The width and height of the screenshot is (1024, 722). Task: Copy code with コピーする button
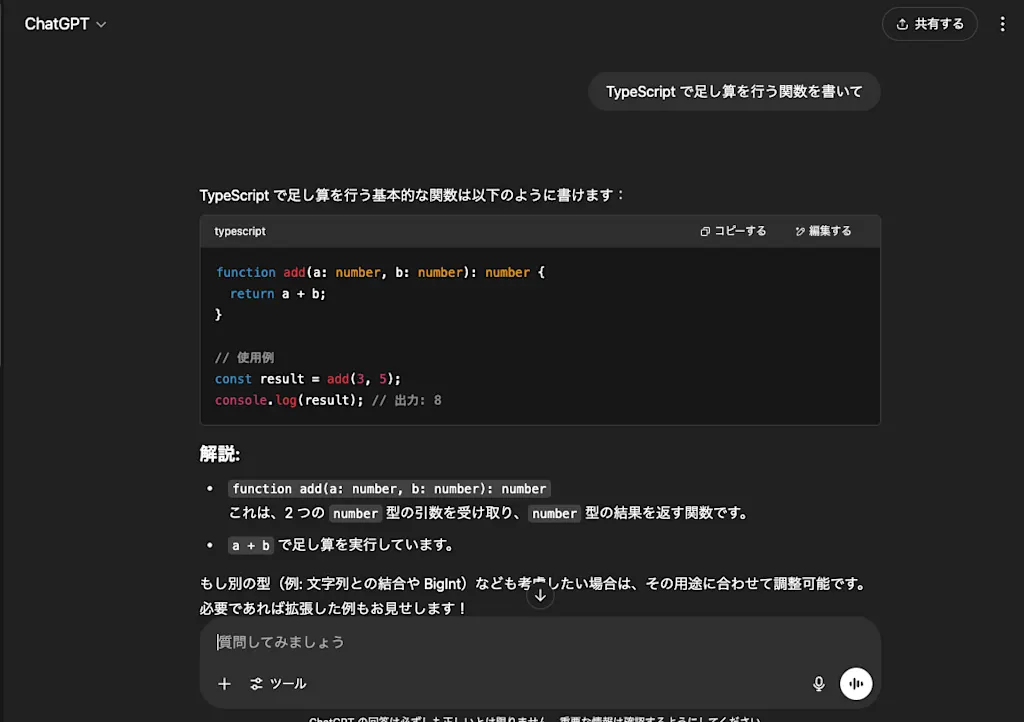(733, 231)
